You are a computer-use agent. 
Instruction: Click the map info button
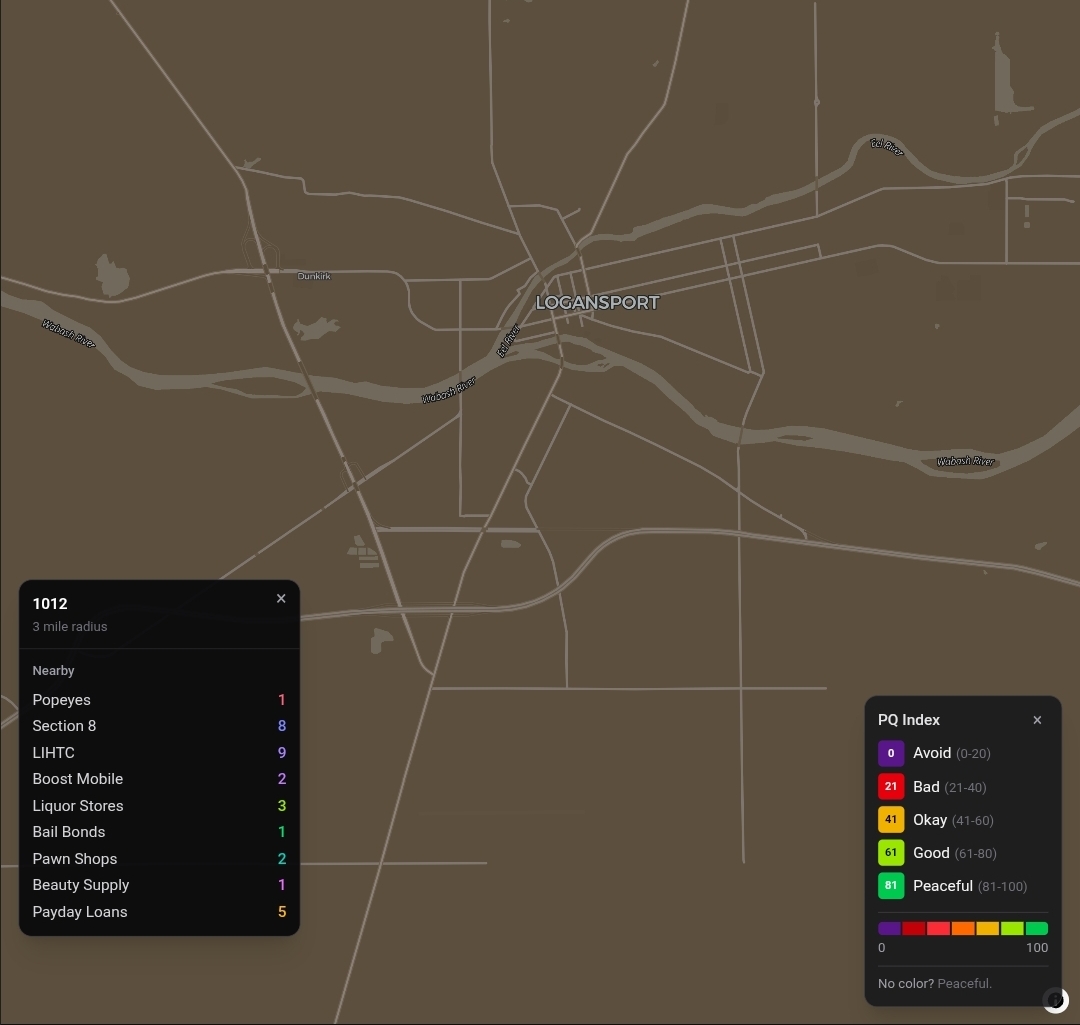coord(1055,1000)
